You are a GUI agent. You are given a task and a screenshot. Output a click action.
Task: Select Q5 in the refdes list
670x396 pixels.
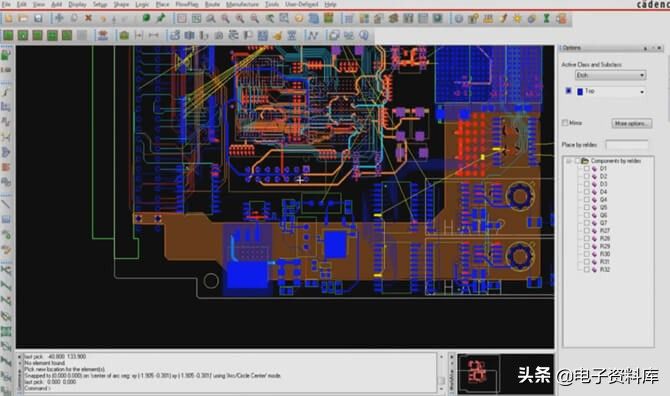pyautogui.click(x=603, y=208)
